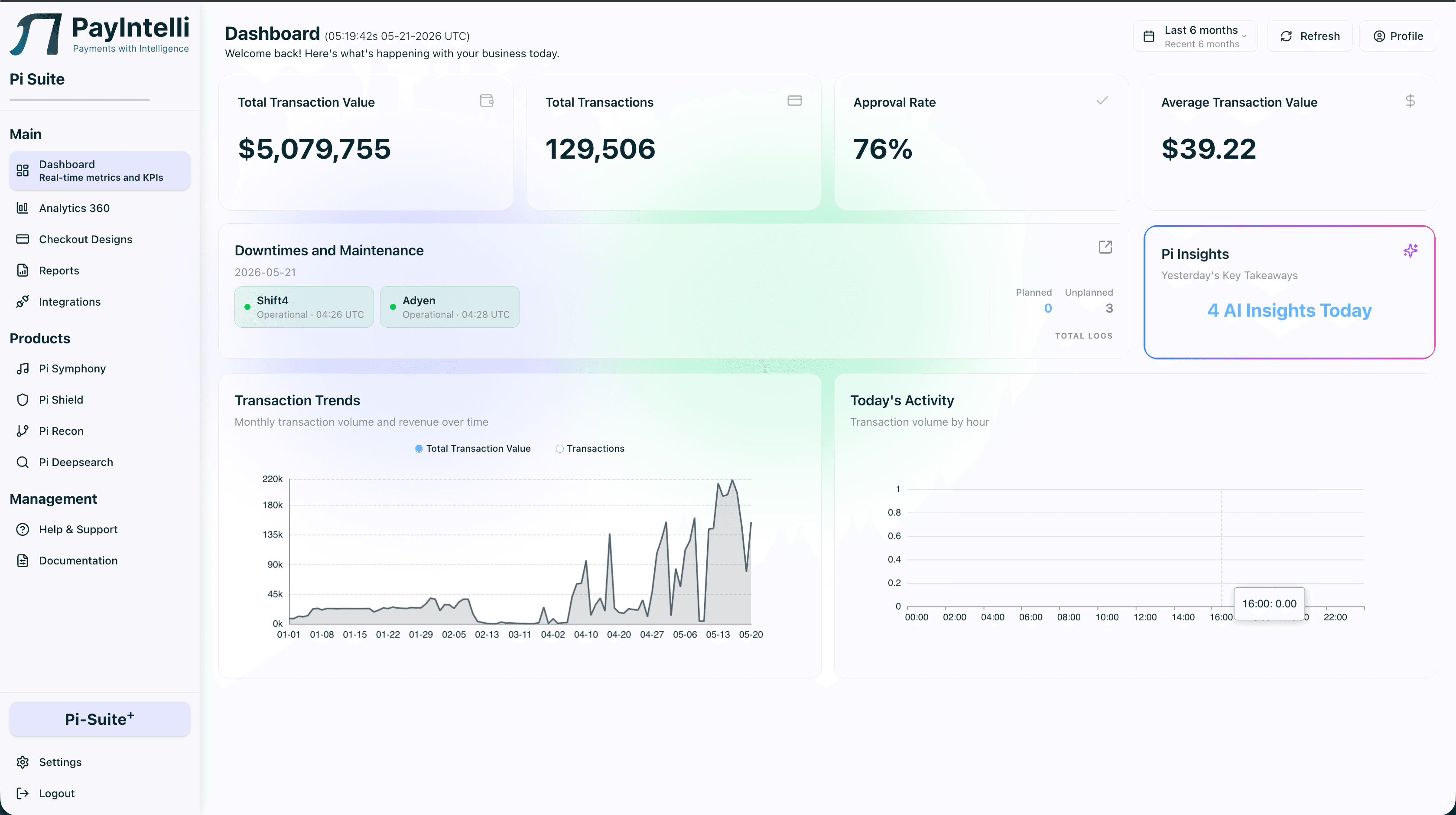The width and height of the screenshot is (1456, 815).
Task: Click the Unplanned logs count 3
Action: tap(1109, 308)
